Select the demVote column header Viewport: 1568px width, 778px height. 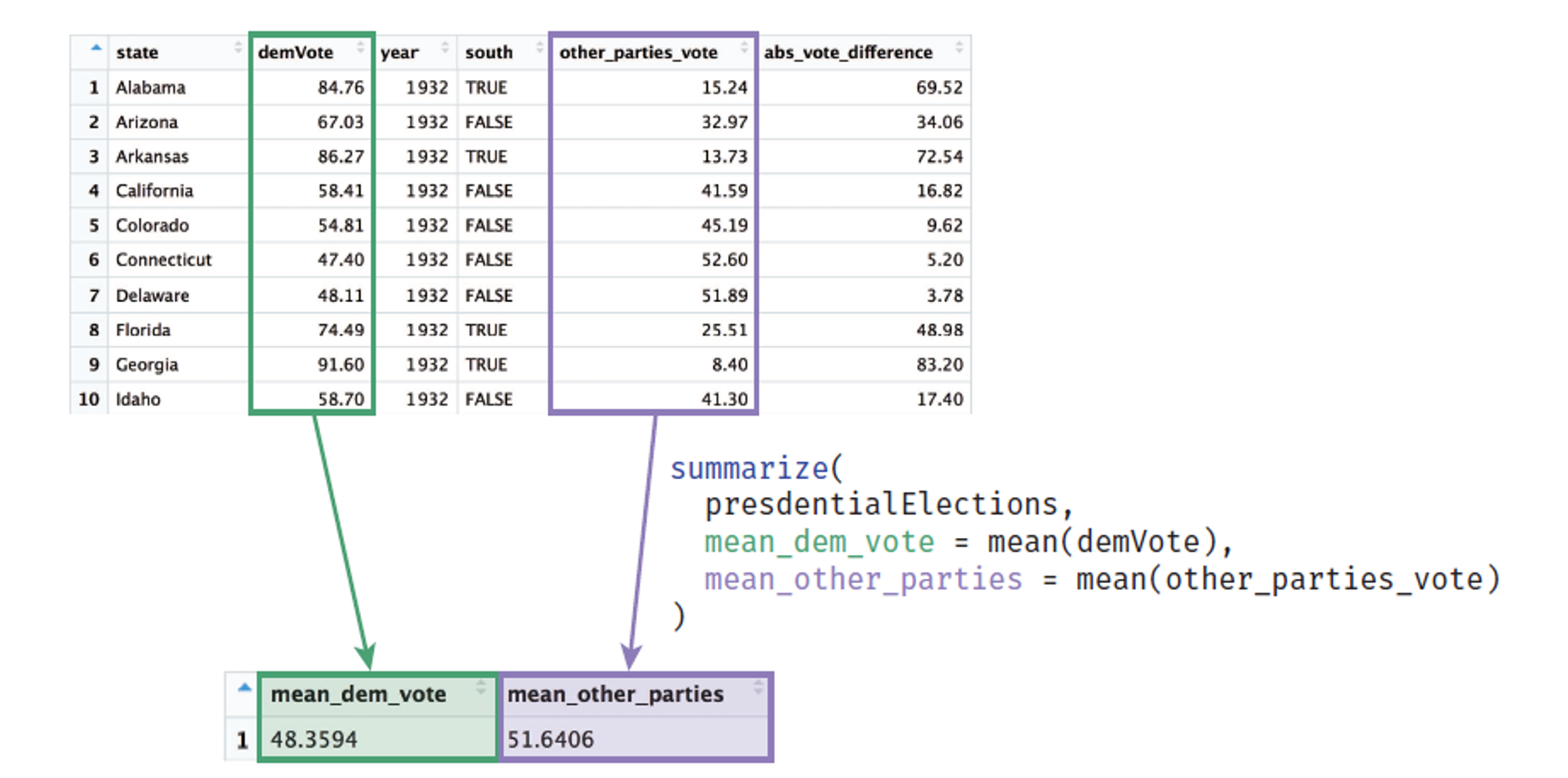[296, 52]
